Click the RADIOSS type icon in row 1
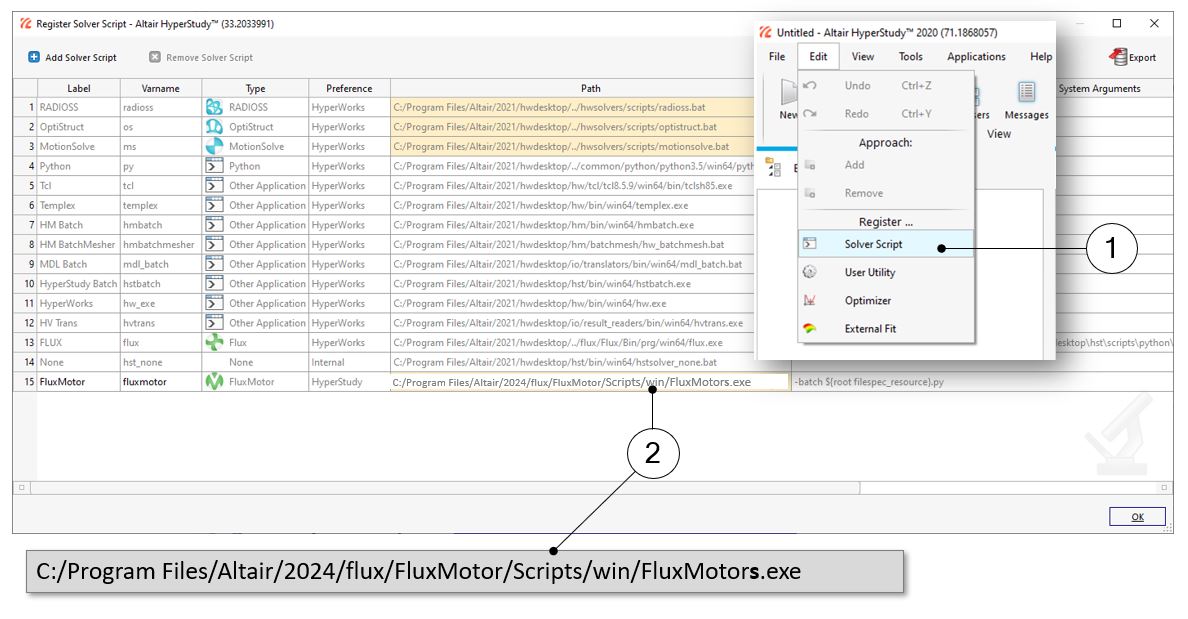 click(x=213, y=107)
